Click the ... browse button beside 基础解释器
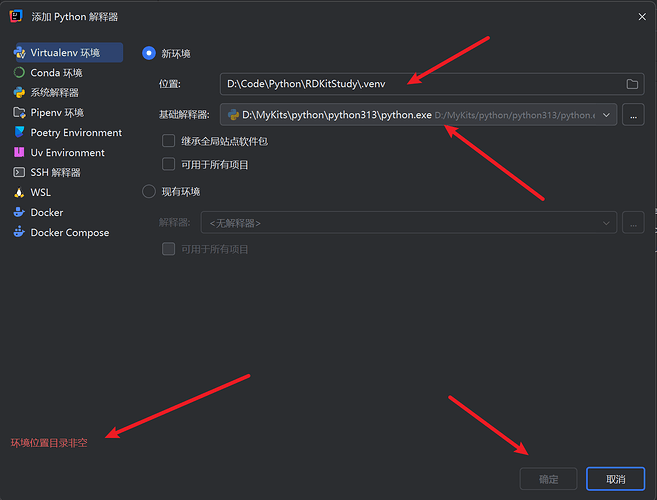The image size is (657, 500). click(633, 114)
